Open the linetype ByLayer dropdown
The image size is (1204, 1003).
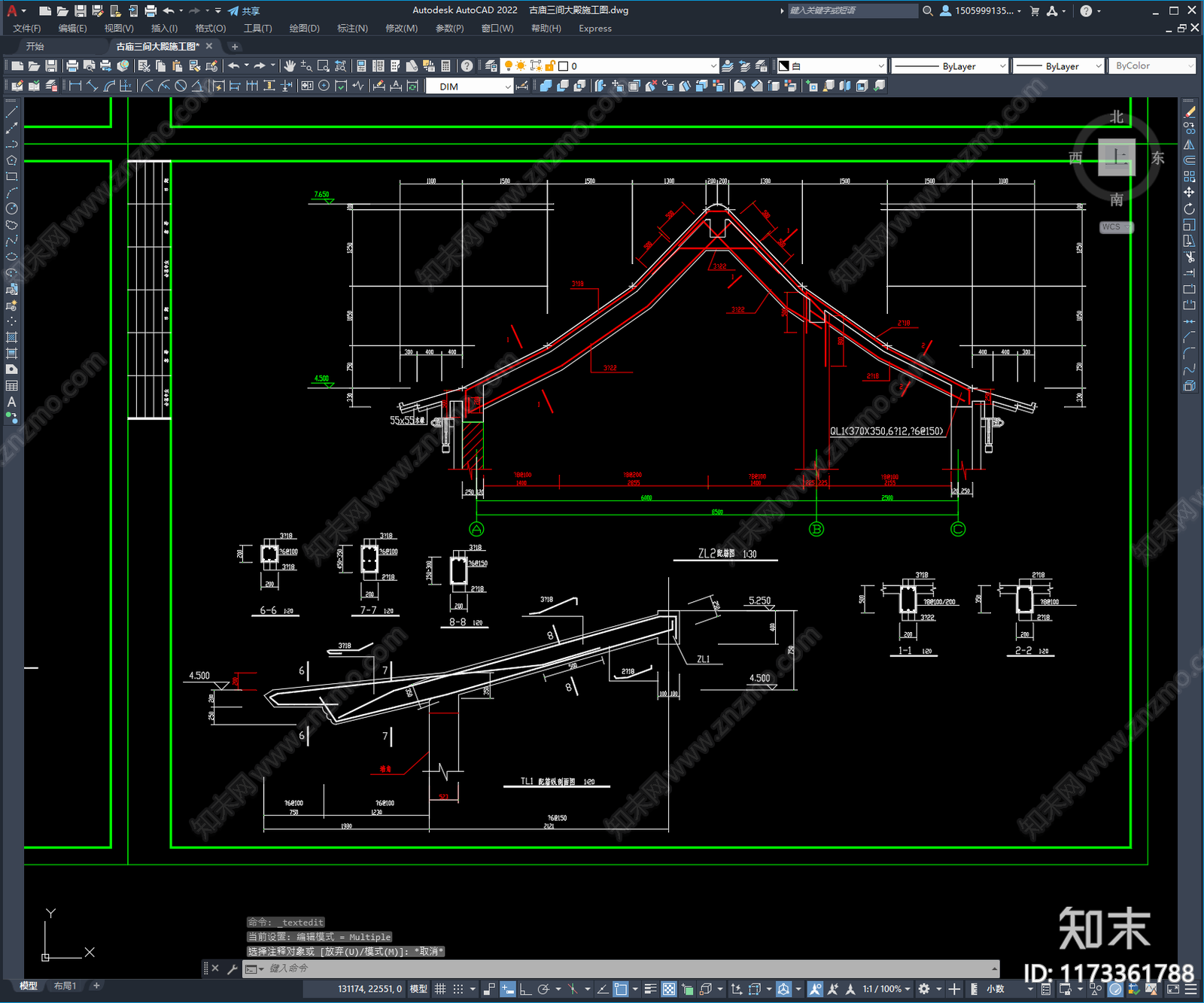(950, 66)
